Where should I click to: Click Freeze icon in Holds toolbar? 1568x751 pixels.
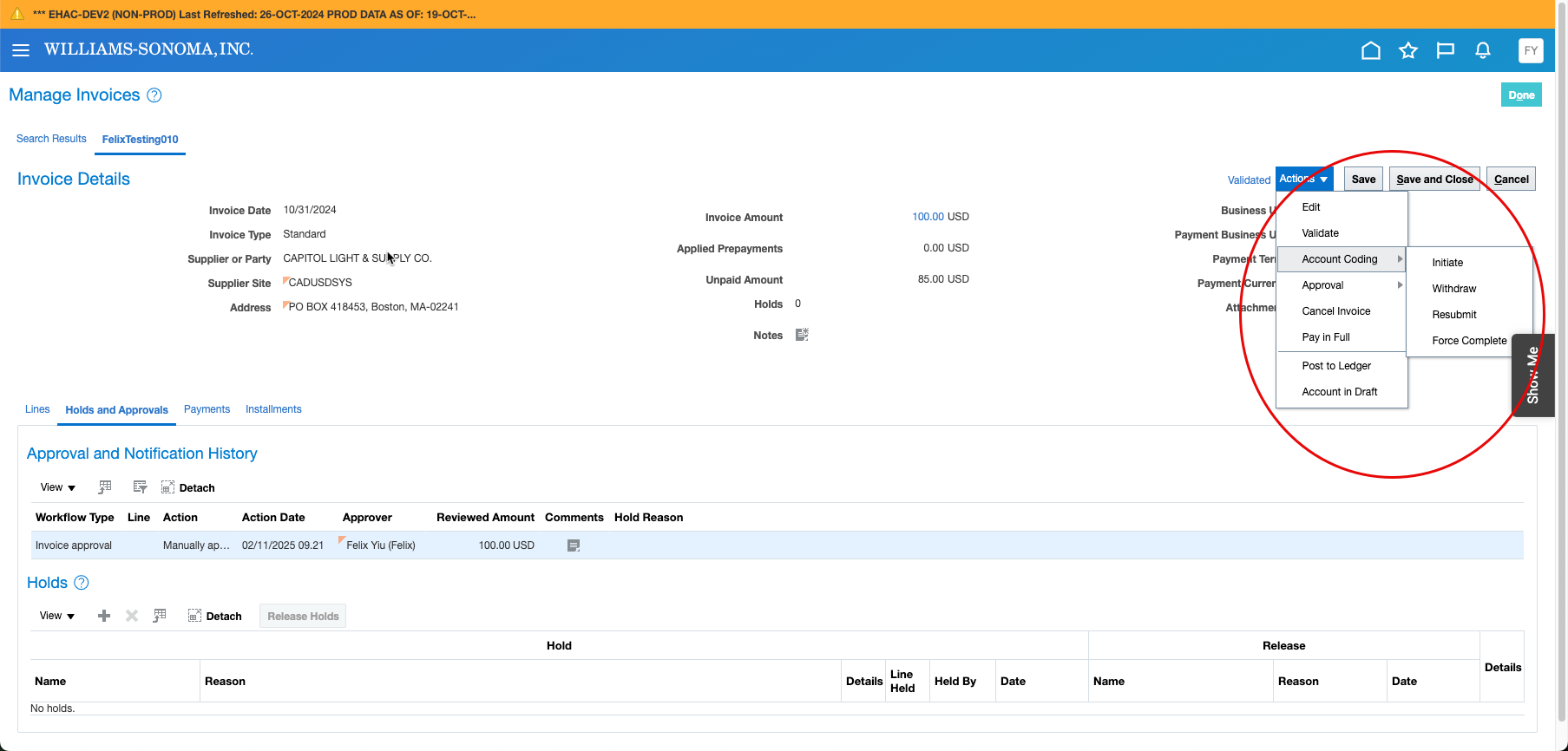point(160,616)
